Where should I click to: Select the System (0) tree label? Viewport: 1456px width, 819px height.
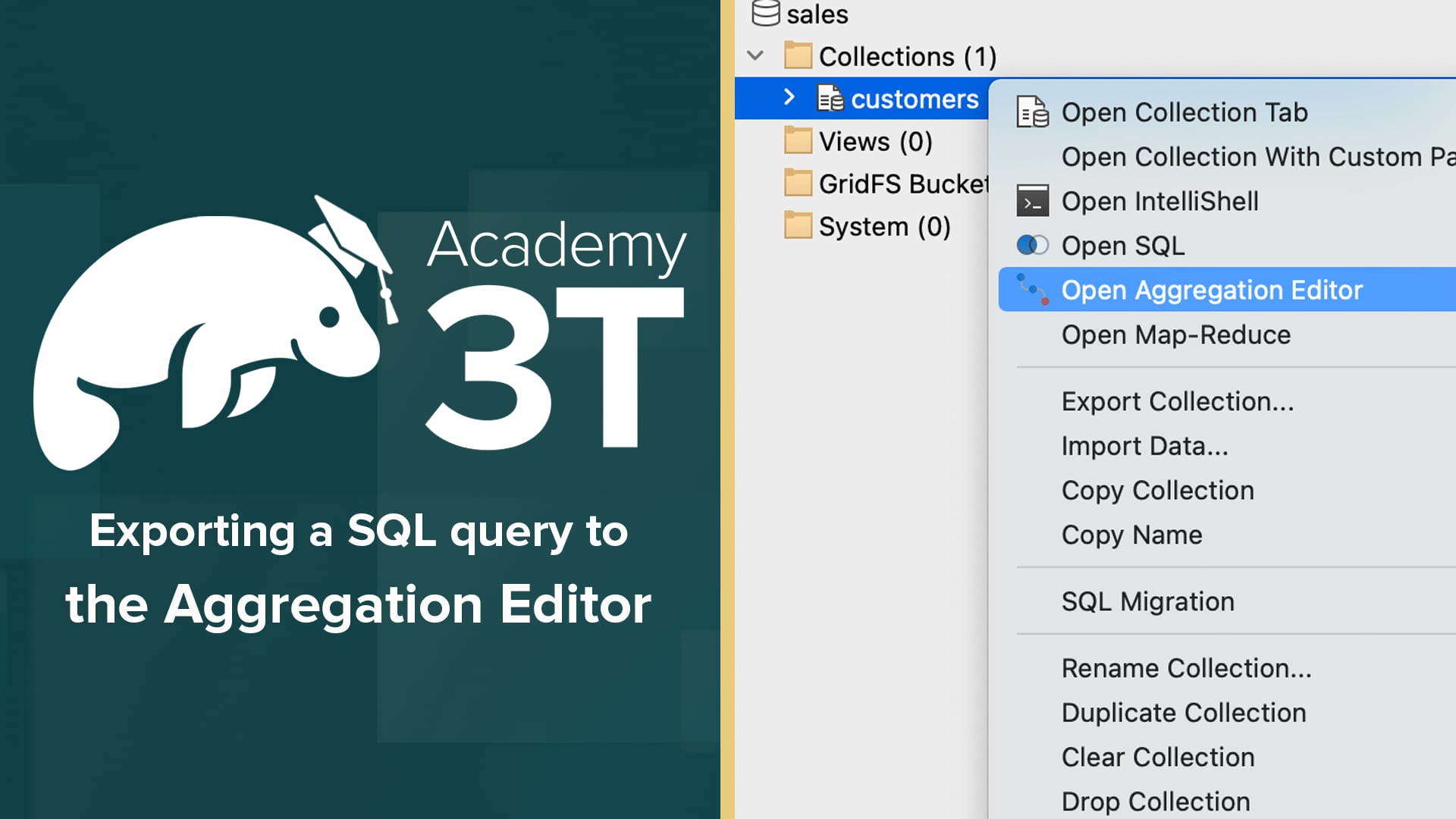[x=885, y=226]
